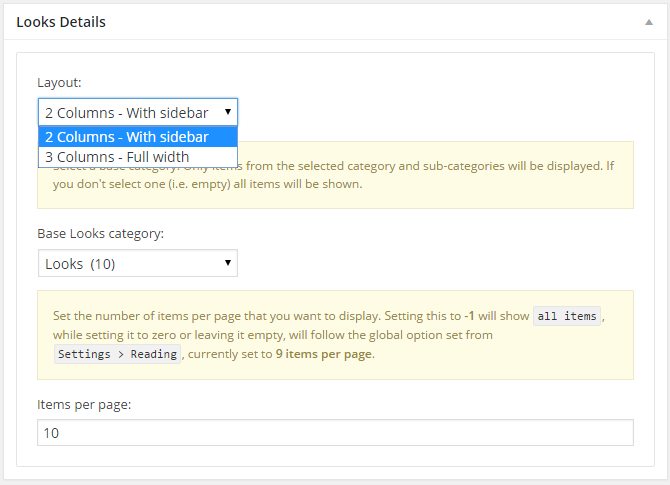Click the 'Settings > Reading' code text

point(118,354)
